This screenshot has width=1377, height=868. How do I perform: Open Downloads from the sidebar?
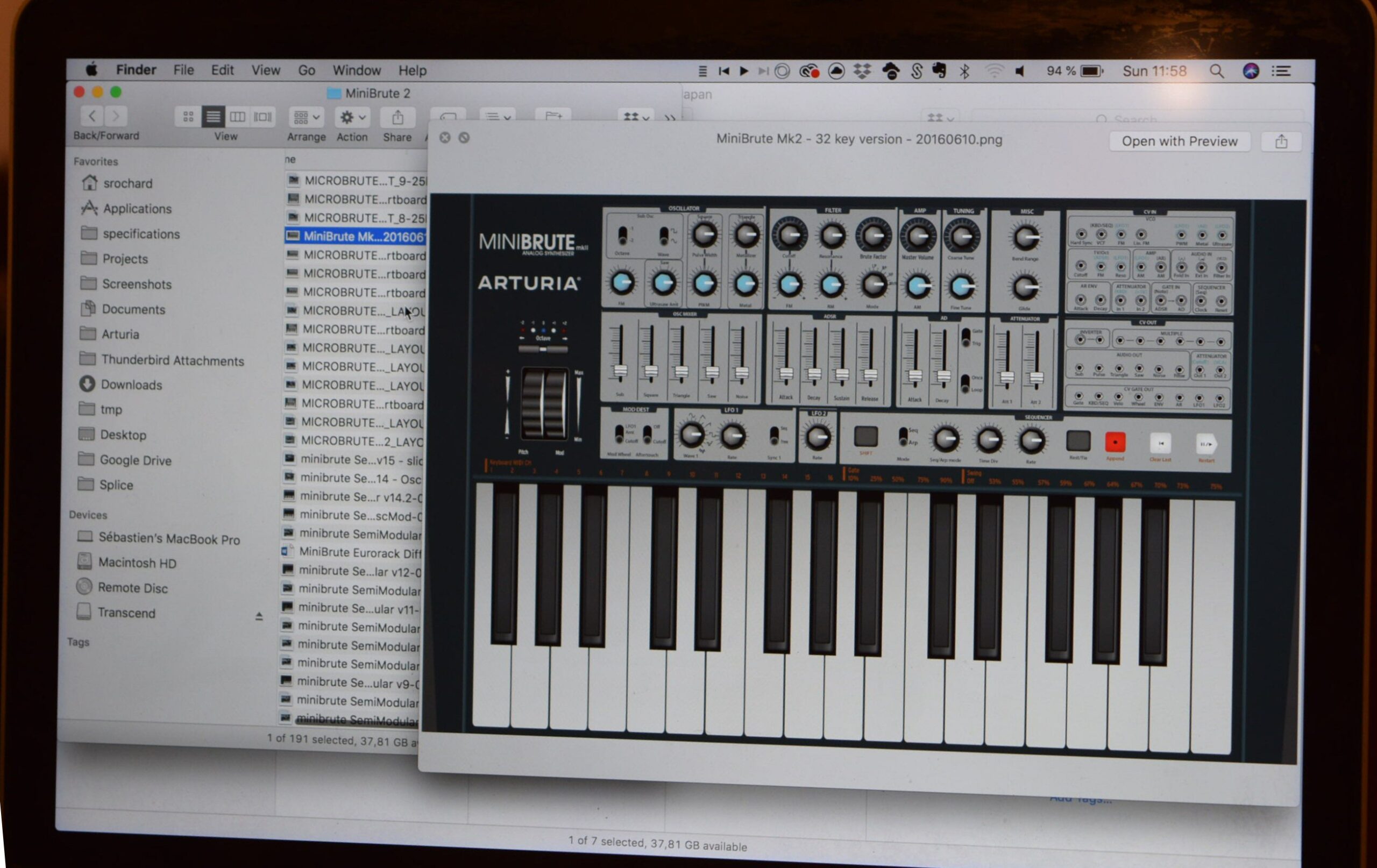click(x=131, y=384)
